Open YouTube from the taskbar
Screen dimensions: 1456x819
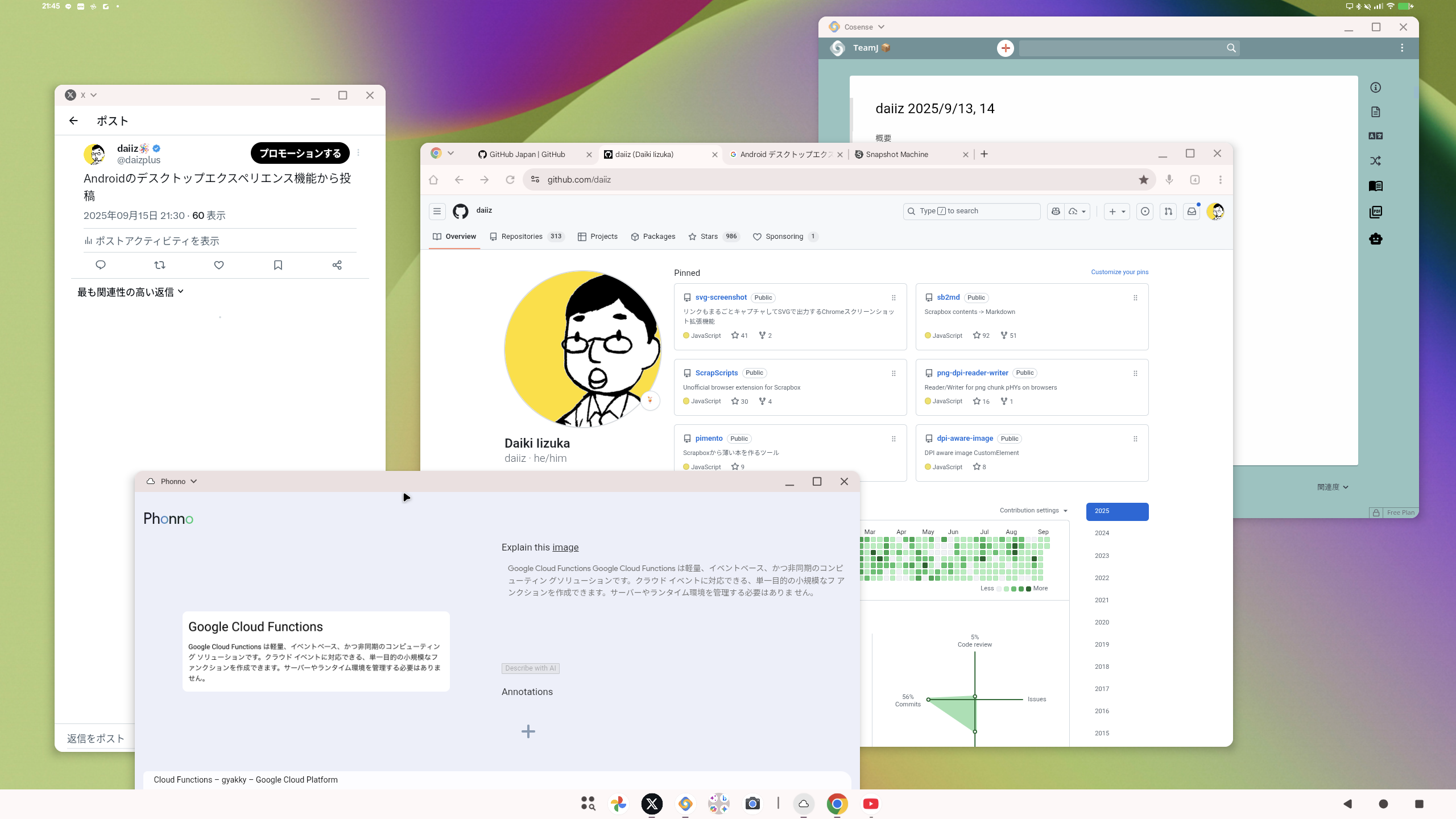(x=871, y=804)
